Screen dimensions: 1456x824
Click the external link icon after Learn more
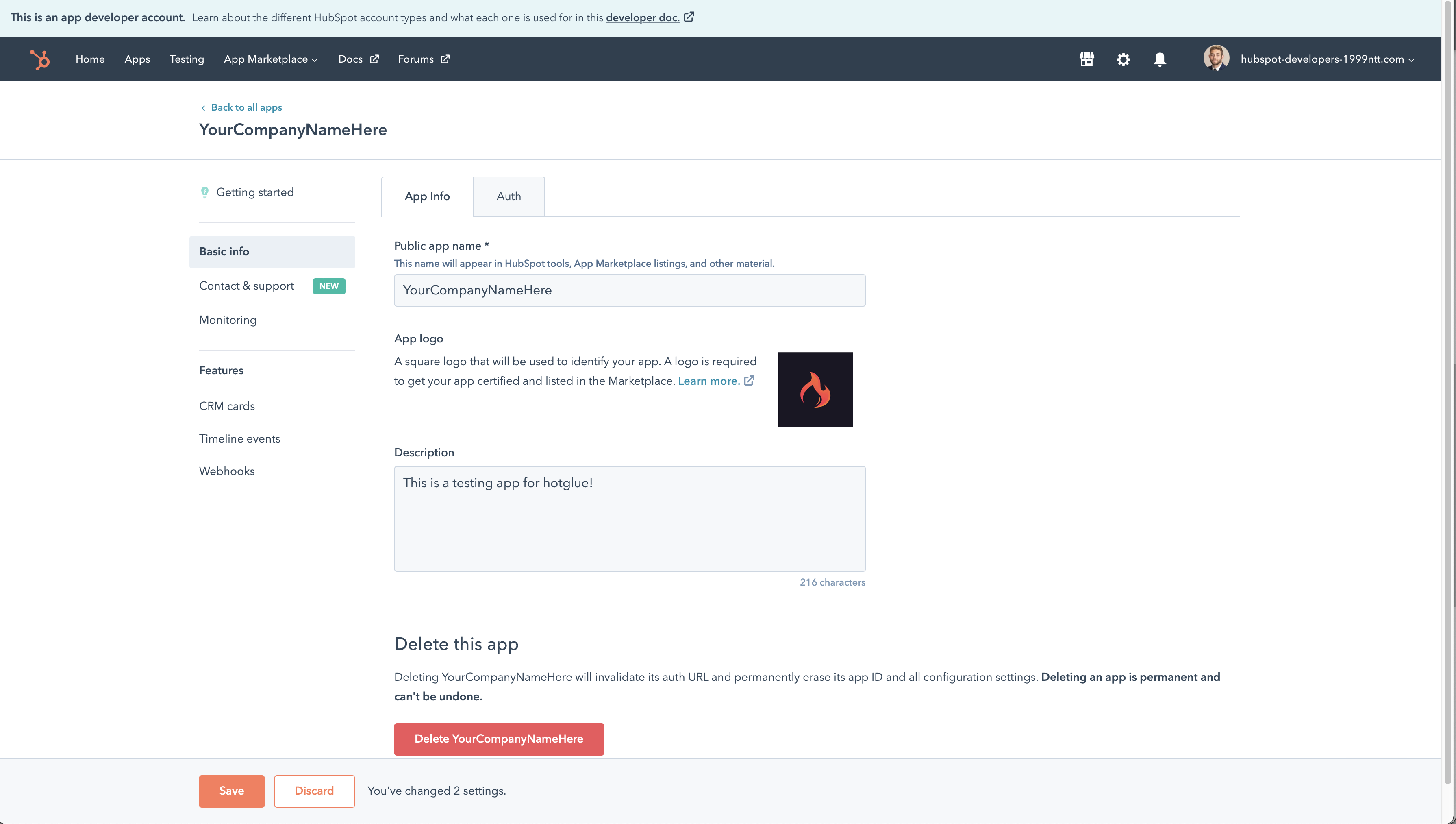click(749, 381)
